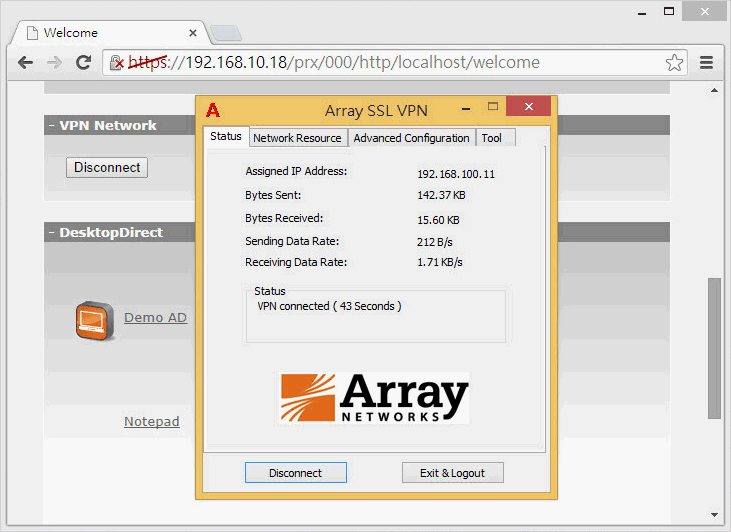
Task: Click the Bytes Sent value 142.37 KB
Action: [441, 195]
